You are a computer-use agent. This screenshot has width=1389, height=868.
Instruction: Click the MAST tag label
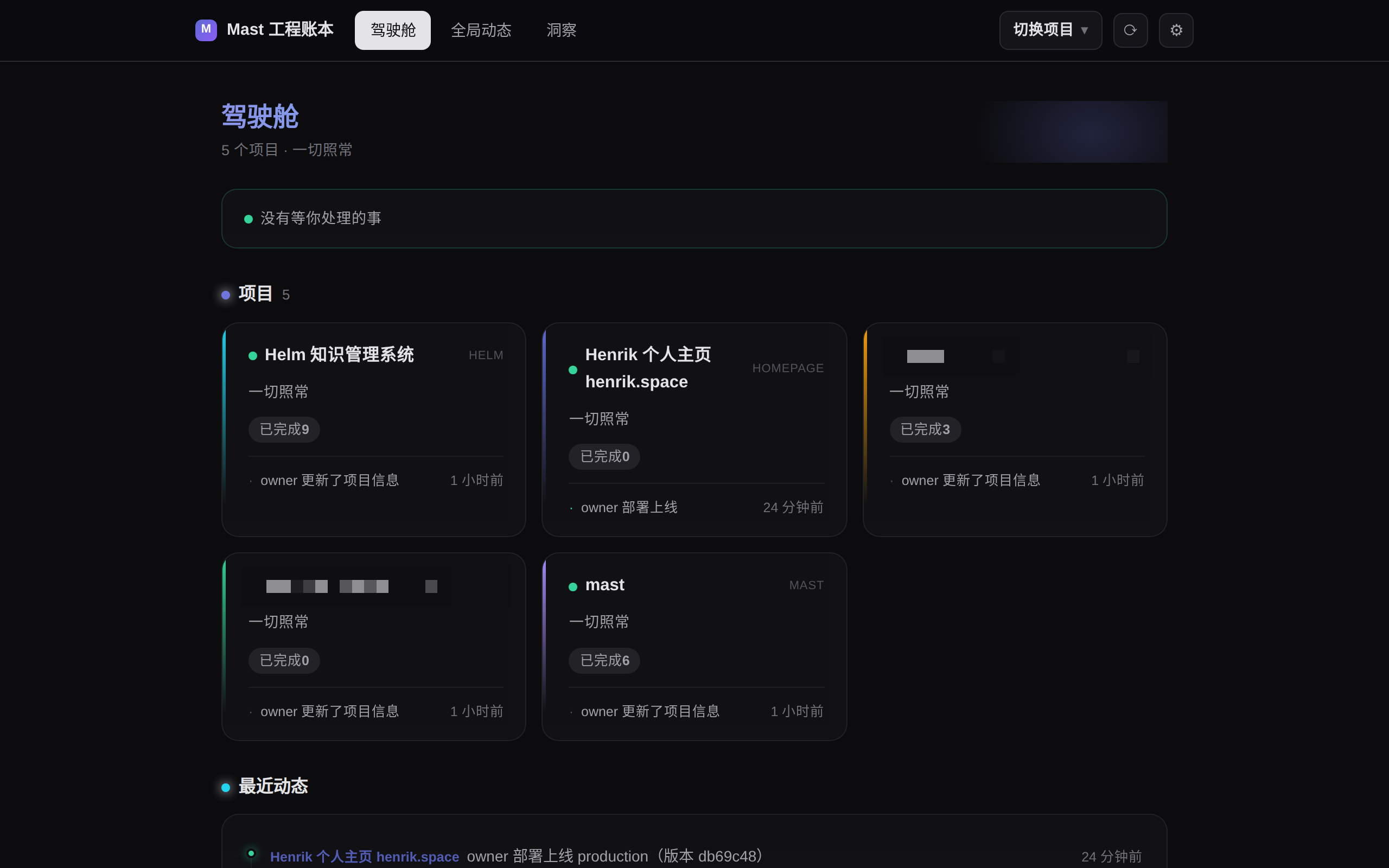click(806, 585)
